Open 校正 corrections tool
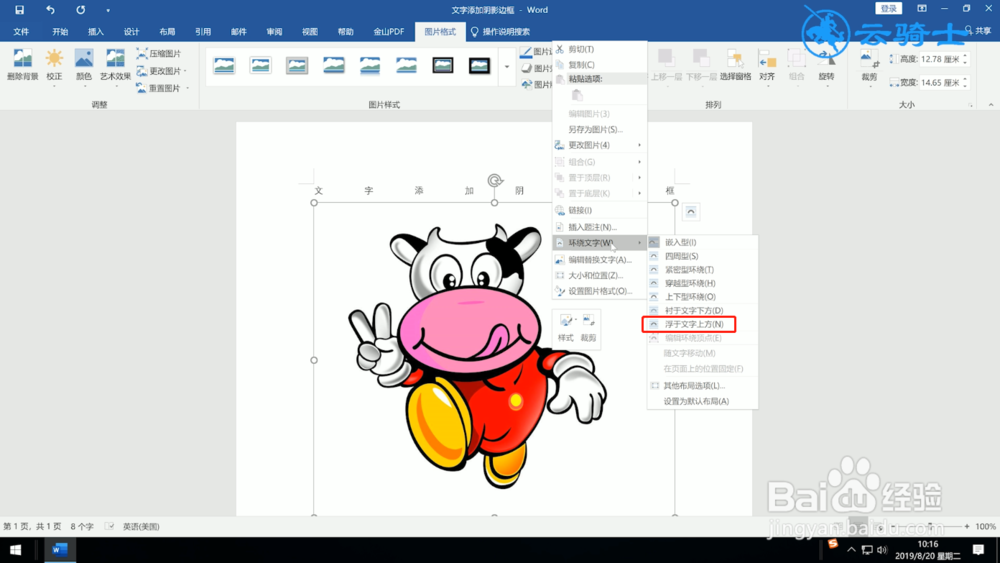This screenshot has width=1000, height=563. 54,66
